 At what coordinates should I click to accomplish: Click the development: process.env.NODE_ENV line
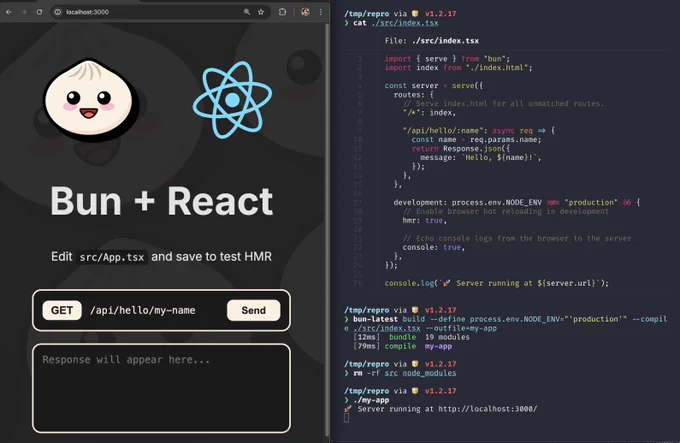(x=517, y=202)
